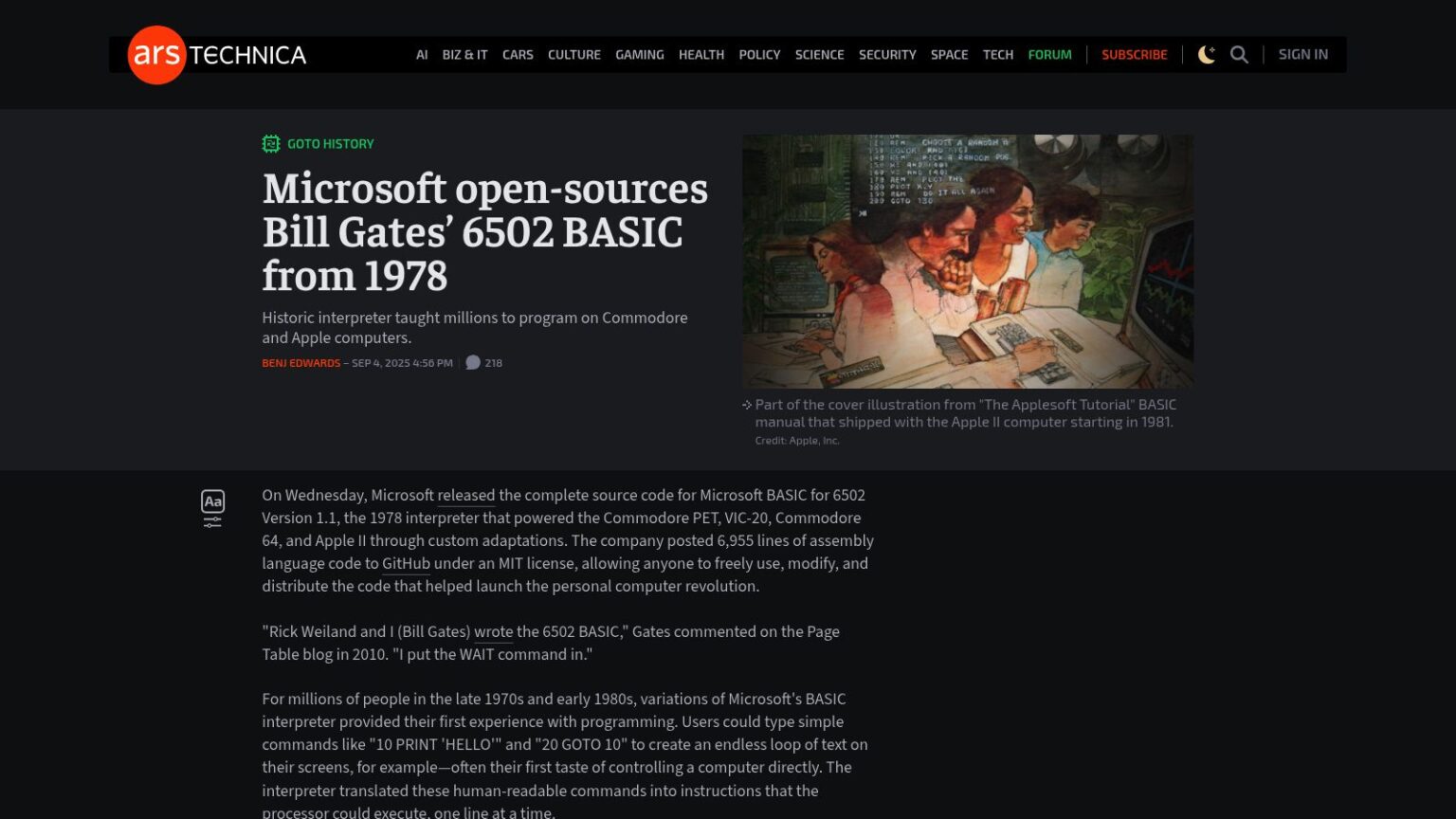Click the date SEP 4, 2025 4:56 PM
This screenshot has width=1456, height=819.
click(402, 363)
